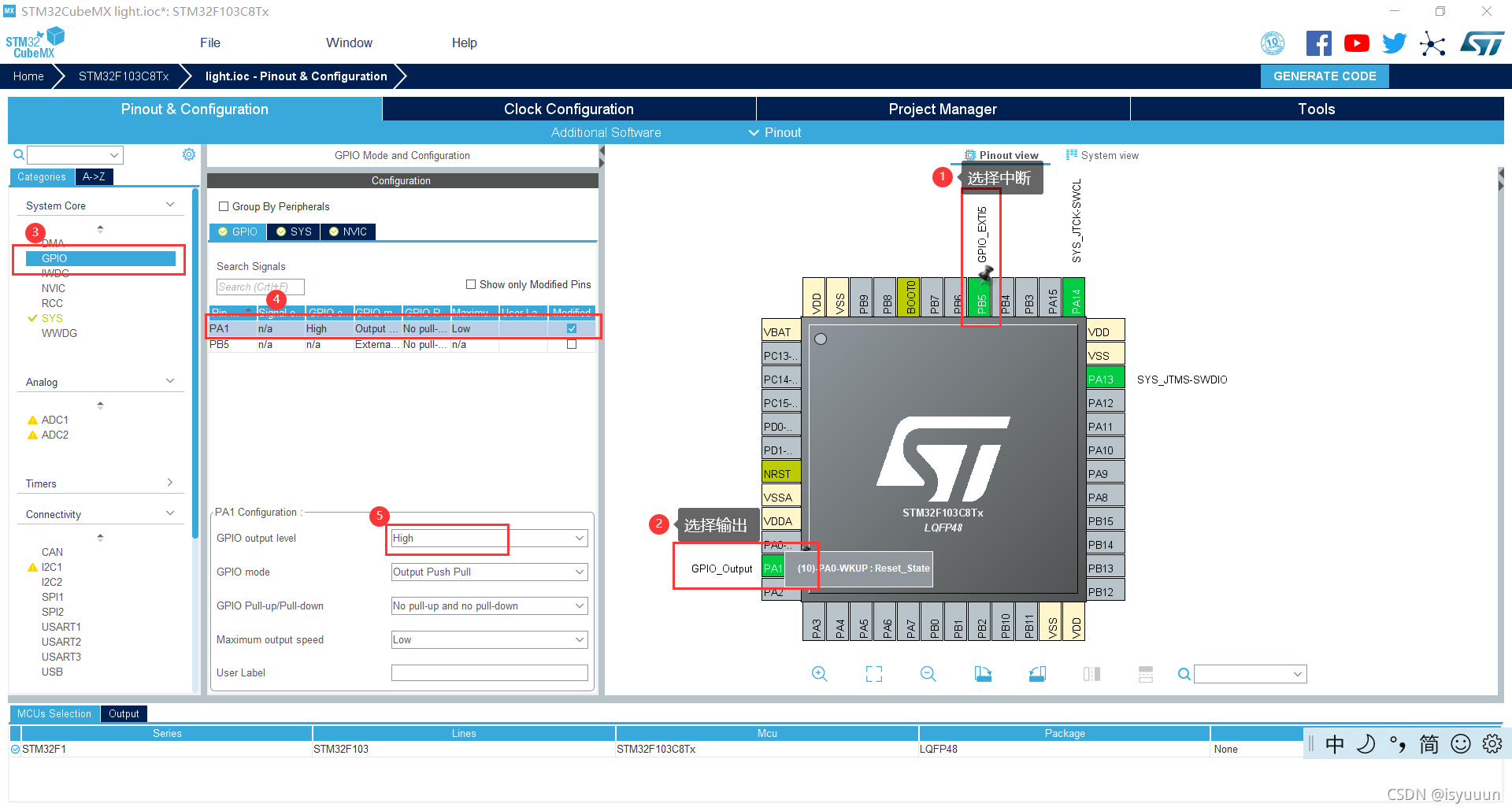Click the ST logo icon
The height and width of the screenshot is (811, 1512).
point(1482,43)
